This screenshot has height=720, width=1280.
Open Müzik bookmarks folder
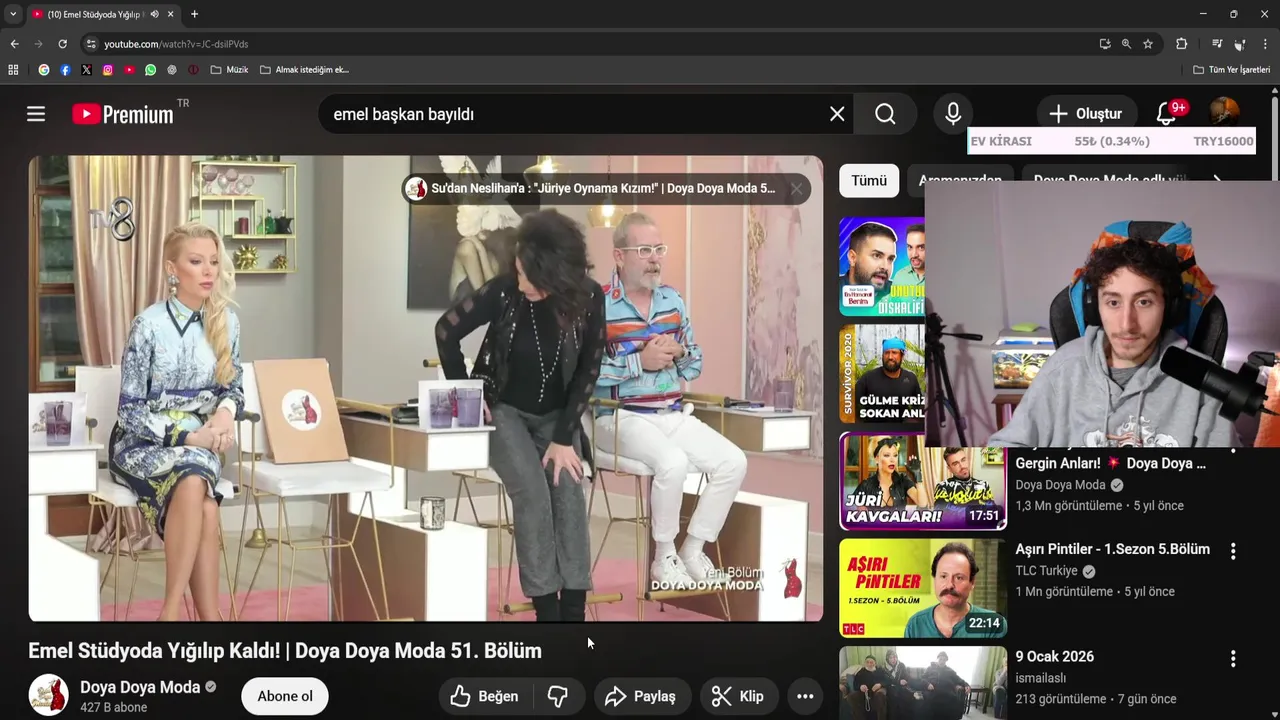(x=229, y=70)
